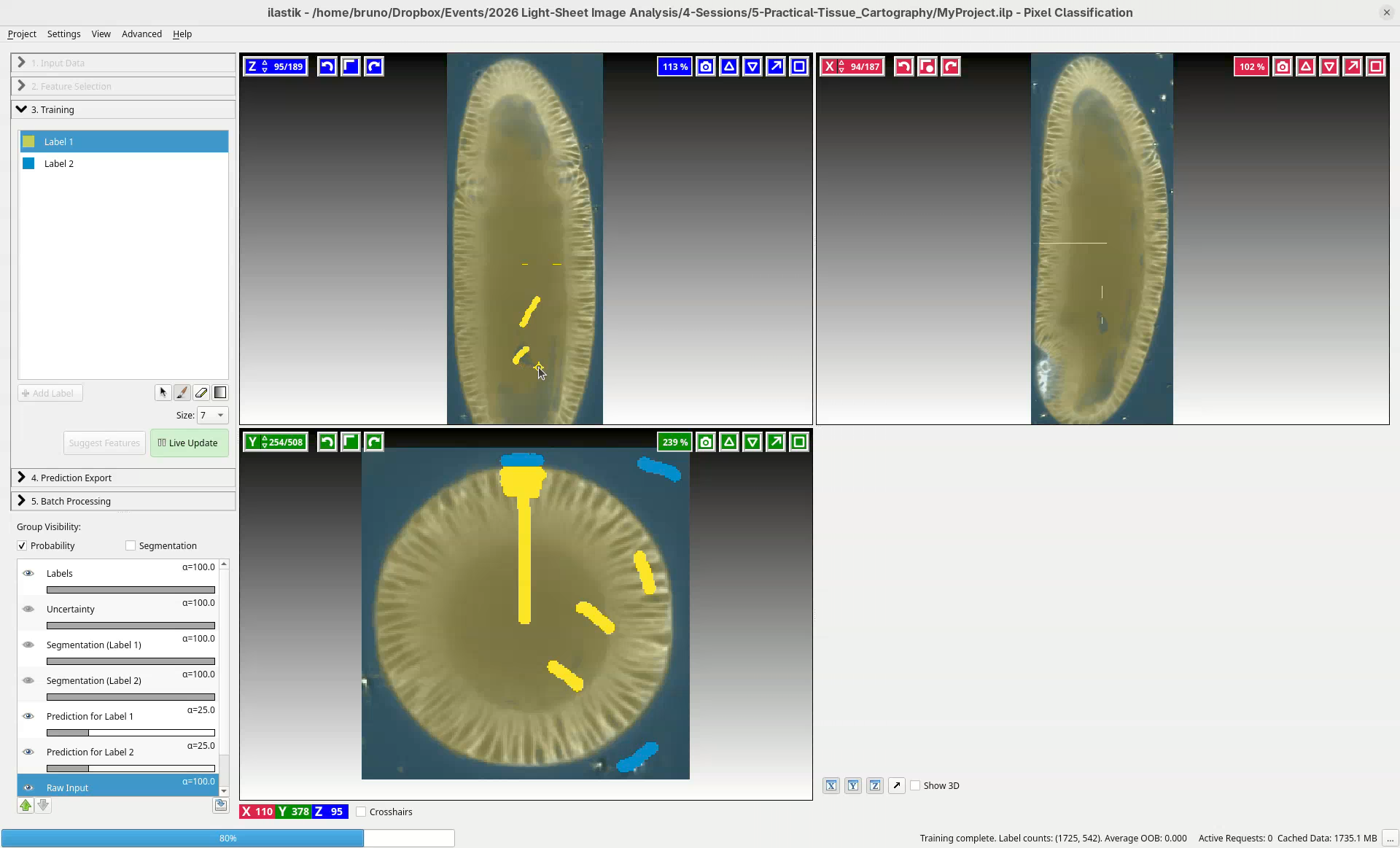Select the eraser tool
Viewport: 1400px width, 848px height.
201,392
